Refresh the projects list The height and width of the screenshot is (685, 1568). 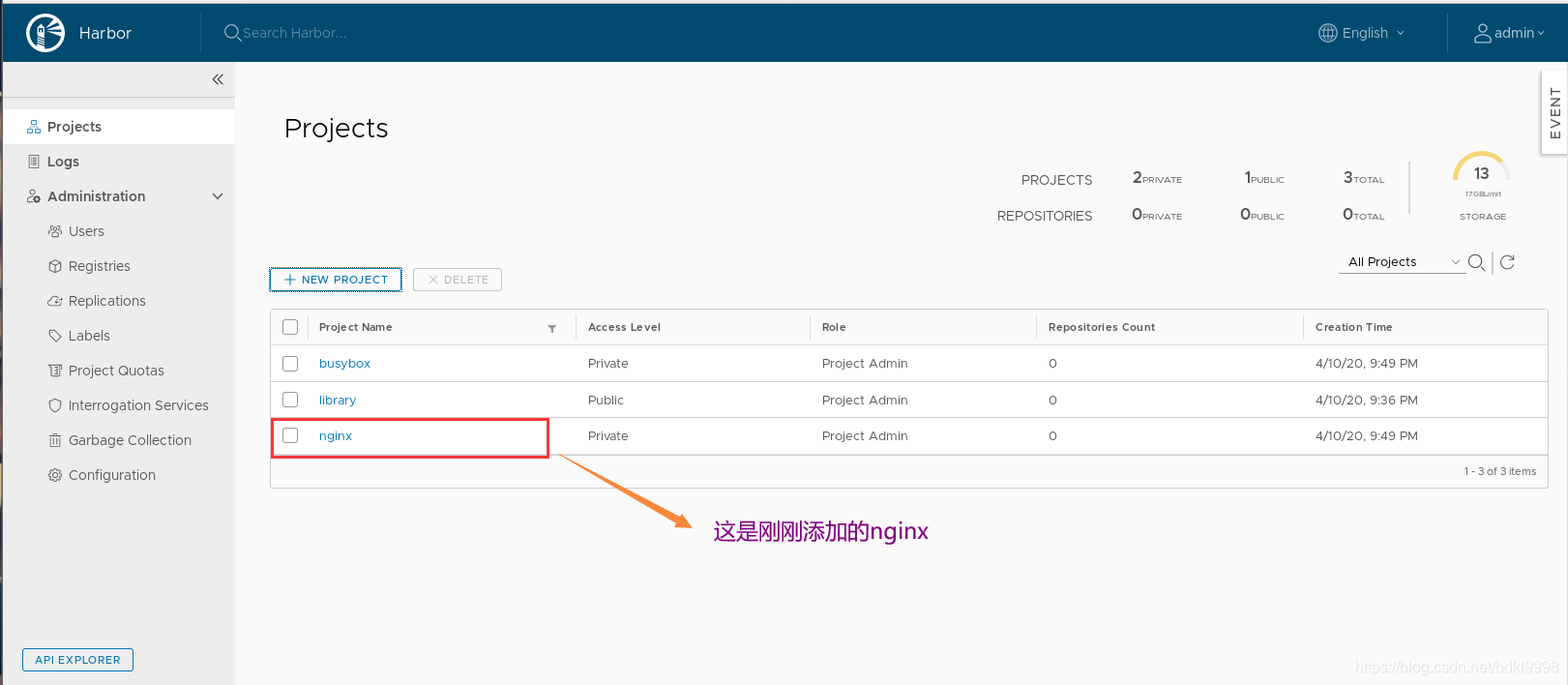(1507, 262)
